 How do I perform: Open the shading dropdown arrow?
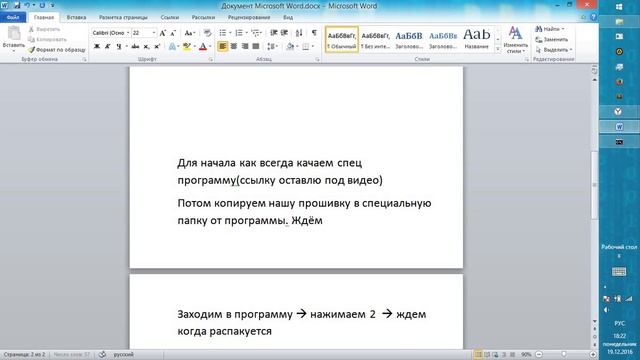pos(297,47)
